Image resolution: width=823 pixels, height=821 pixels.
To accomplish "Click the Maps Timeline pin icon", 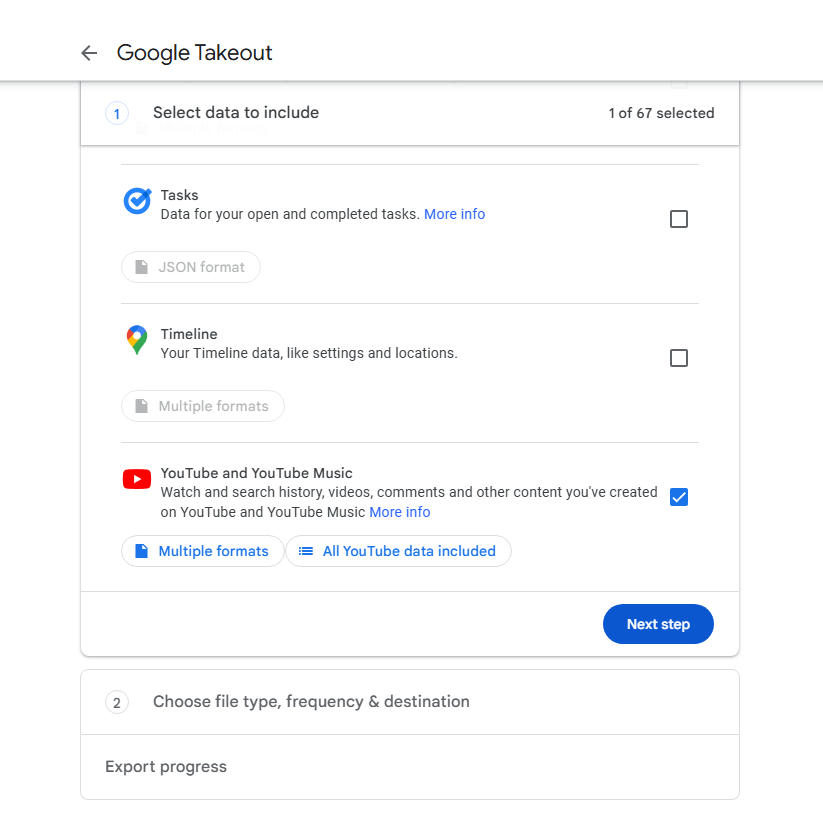I will (x=137, y=340).
